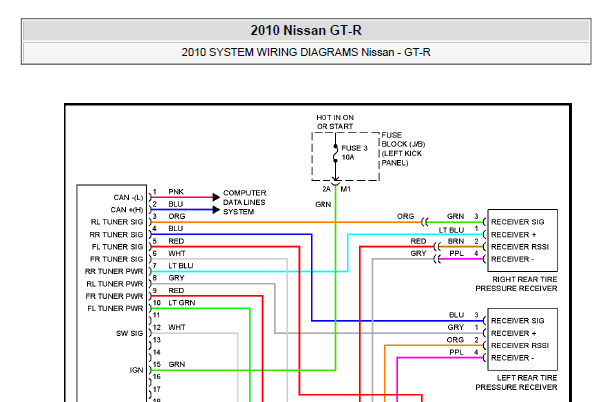Click the 'FR TUNER SIG' label
This screenshot has width=605, height=402.
(117, 259)
